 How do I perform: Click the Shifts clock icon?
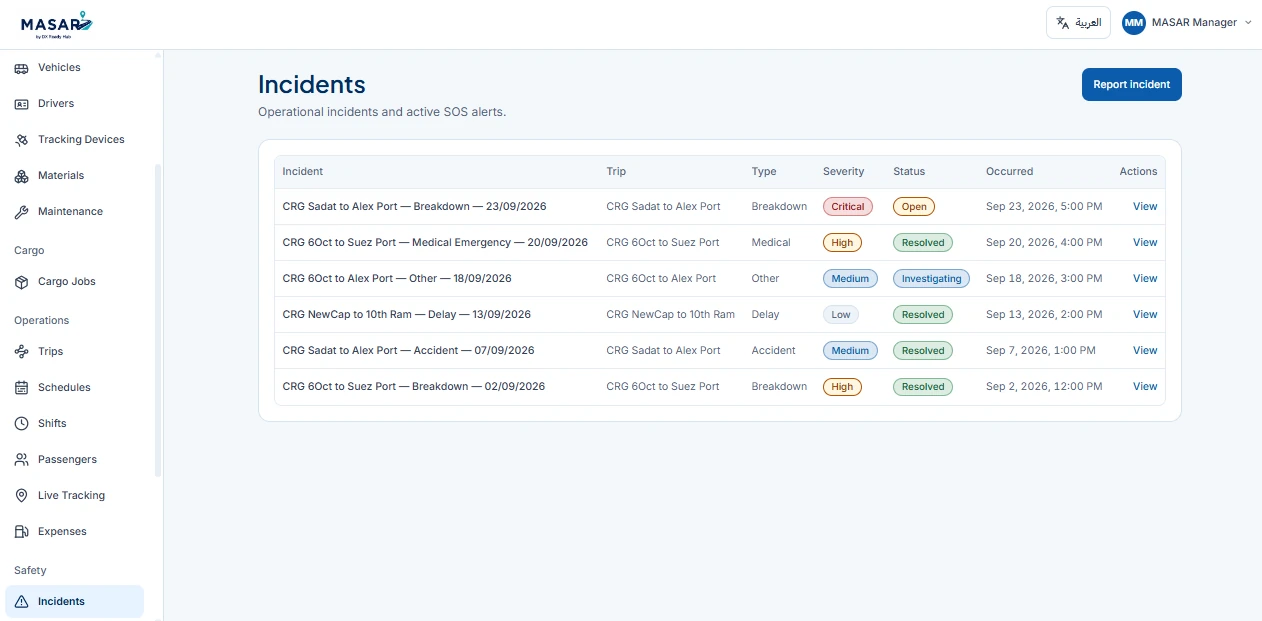coord(21,424)
